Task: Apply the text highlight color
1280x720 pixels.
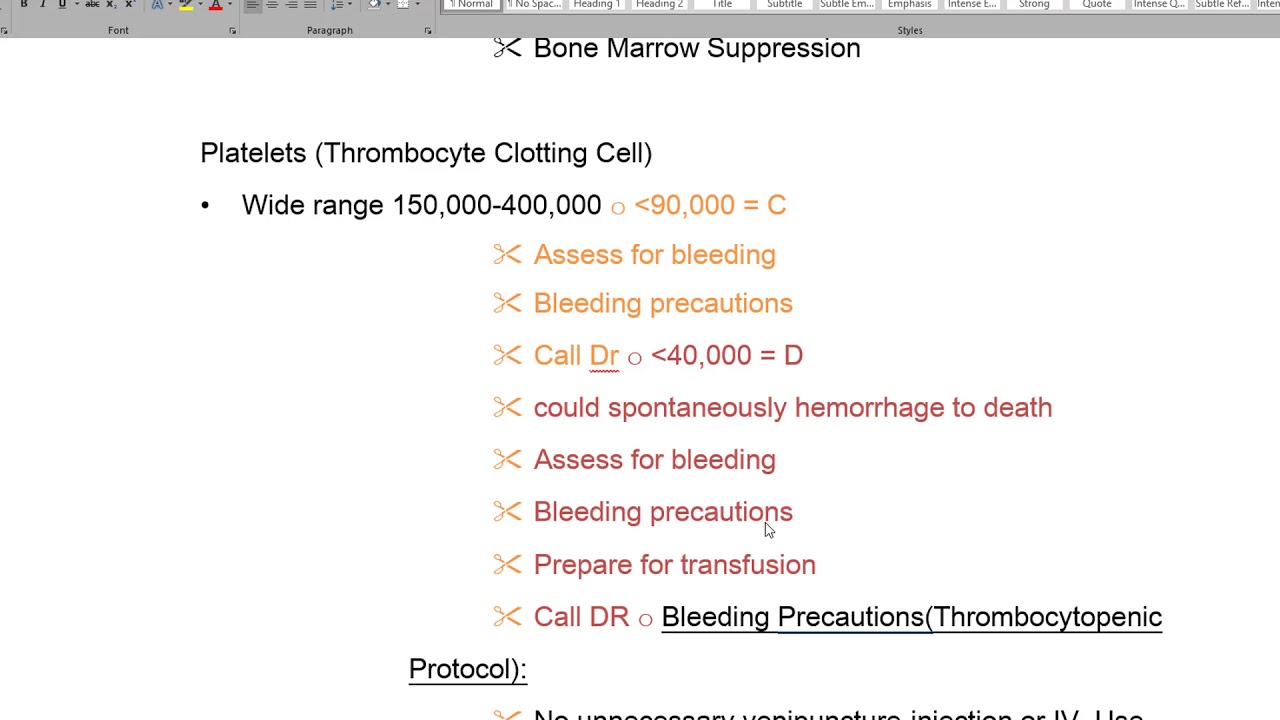Action: coord(185,5)
